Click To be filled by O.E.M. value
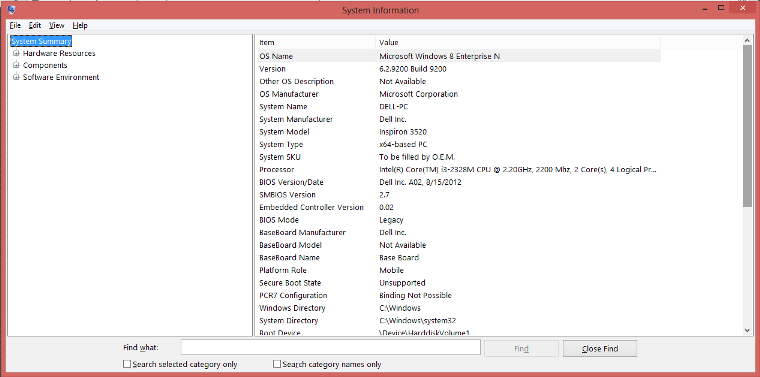 (x=417, y=157)
